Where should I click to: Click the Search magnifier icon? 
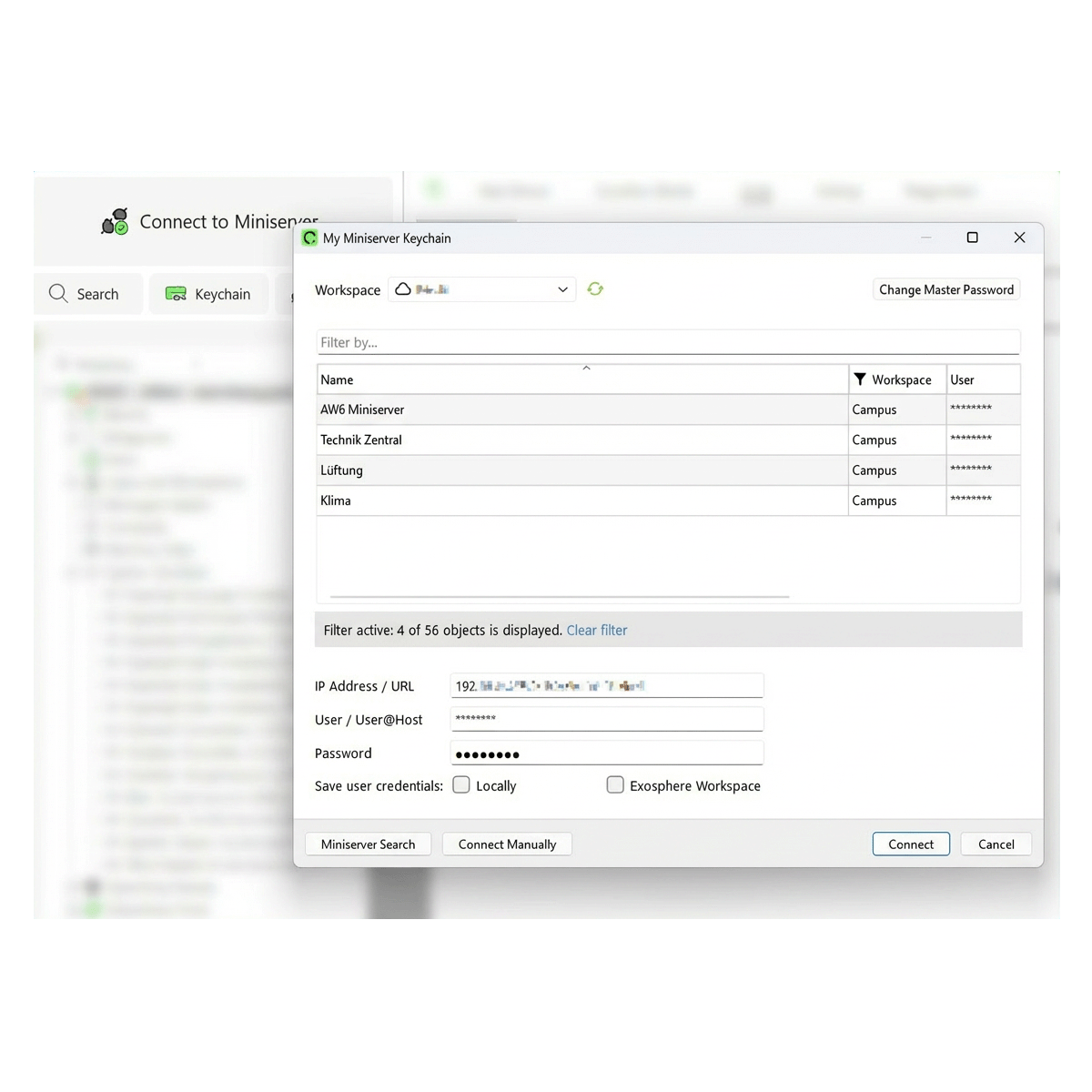pos(58,293)
